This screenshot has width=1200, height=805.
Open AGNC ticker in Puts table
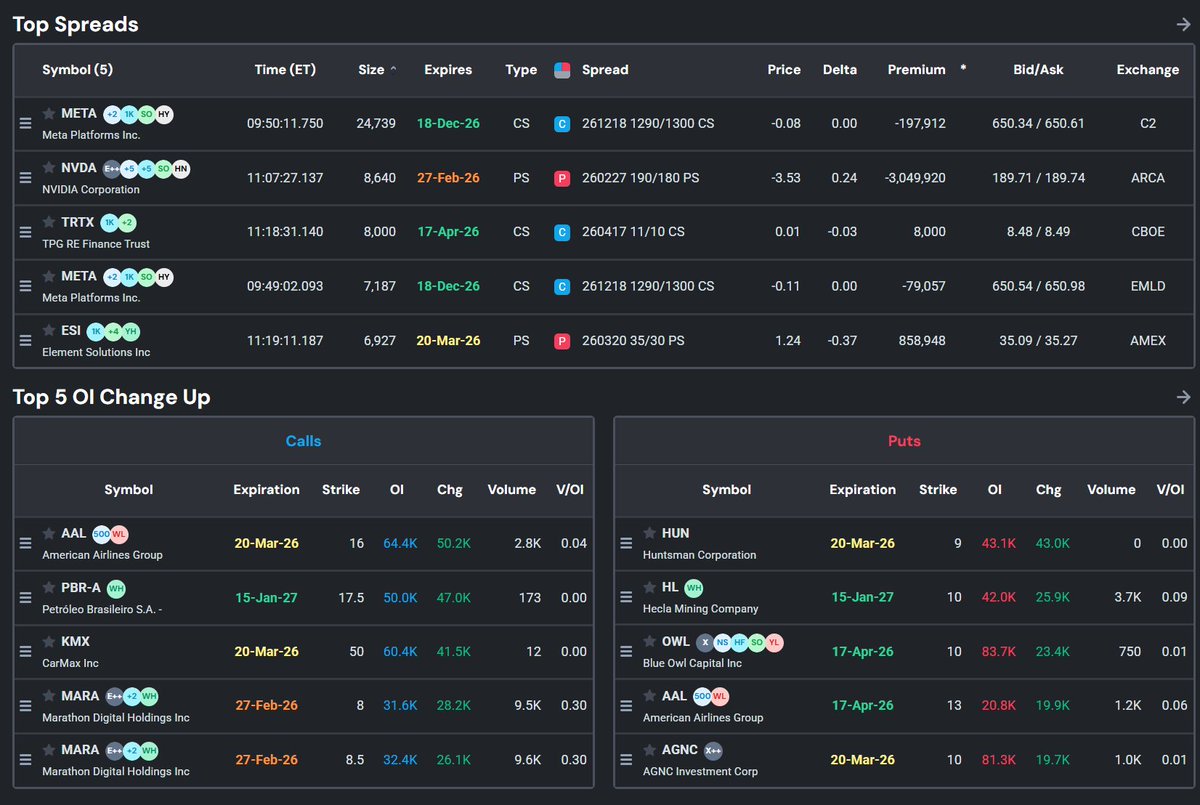pyautogui.click(x=680, y=749)
